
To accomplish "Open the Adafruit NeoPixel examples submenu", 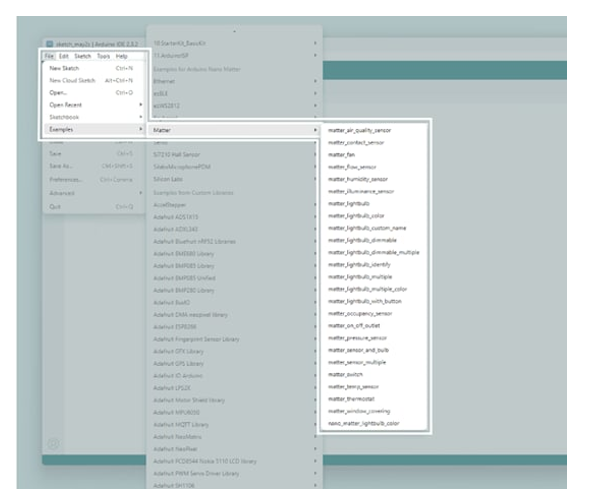I will pyautogui.click(x=234, y=449).
